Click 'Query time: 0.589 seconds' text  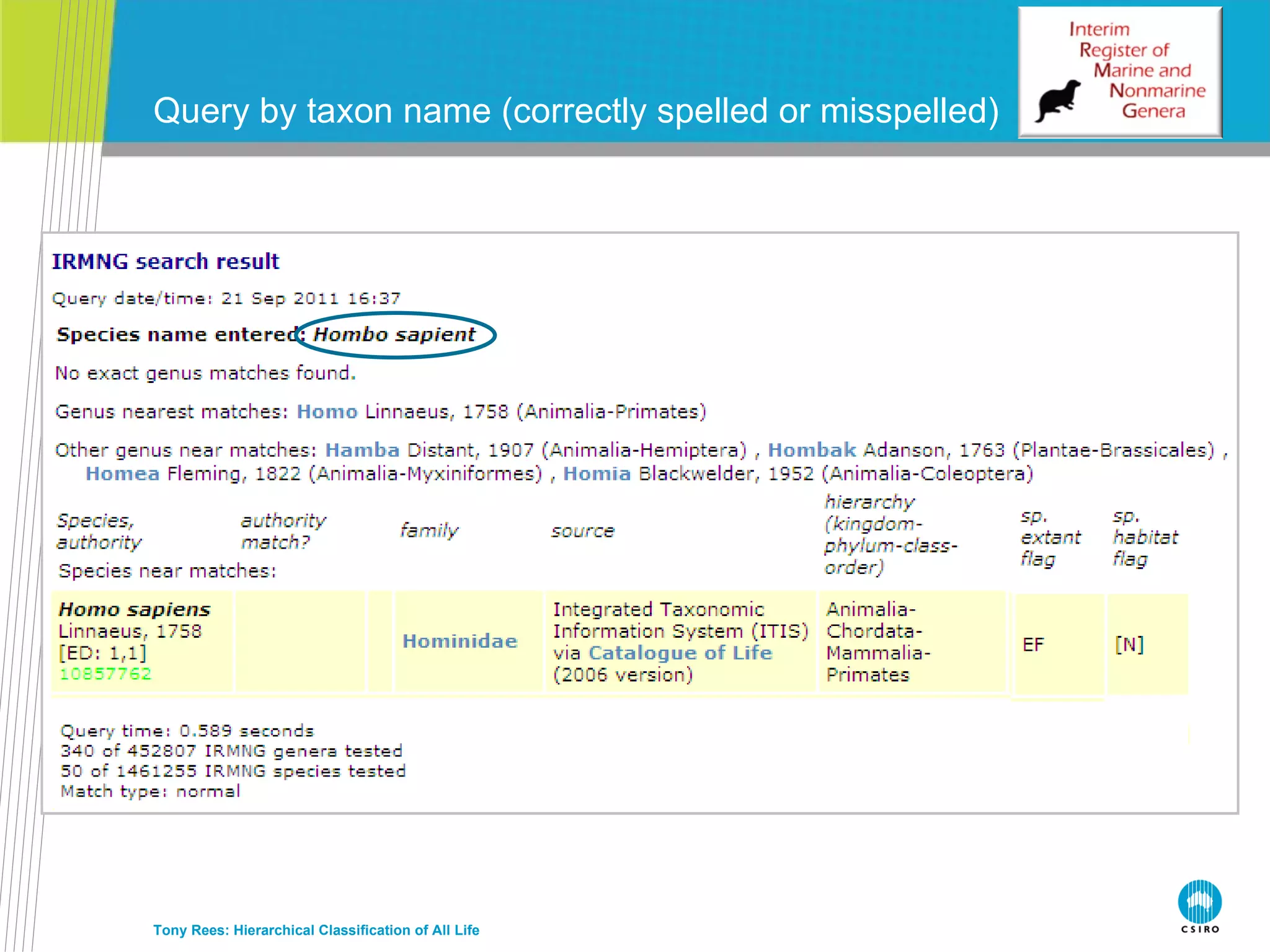point(187,731)
